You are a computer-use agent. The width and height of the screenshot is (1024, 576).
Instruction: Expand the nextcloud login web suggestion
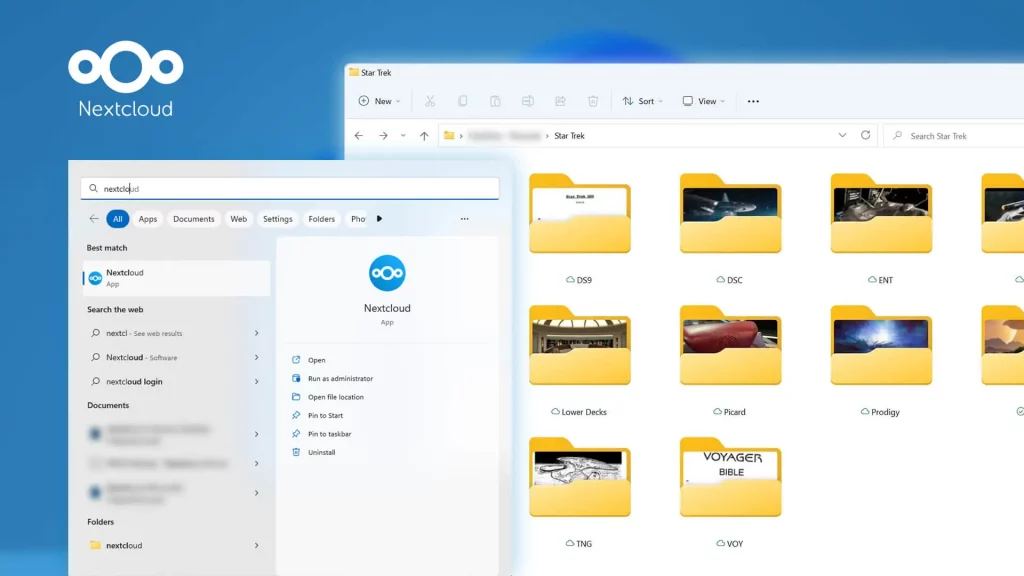(257, 381)
